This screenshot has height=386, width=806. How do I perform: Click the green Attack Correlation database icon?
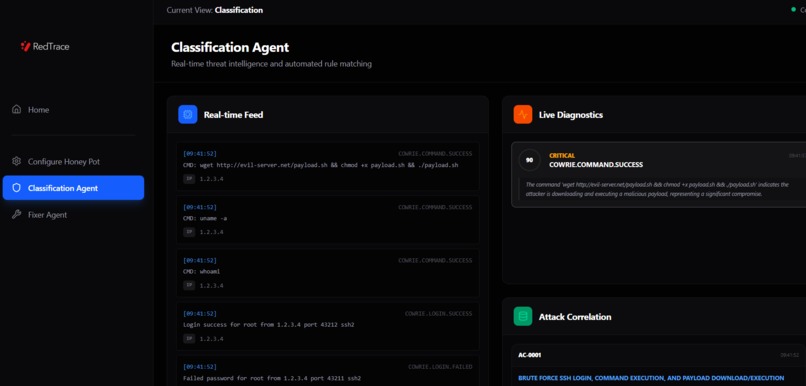pos(523,317)
